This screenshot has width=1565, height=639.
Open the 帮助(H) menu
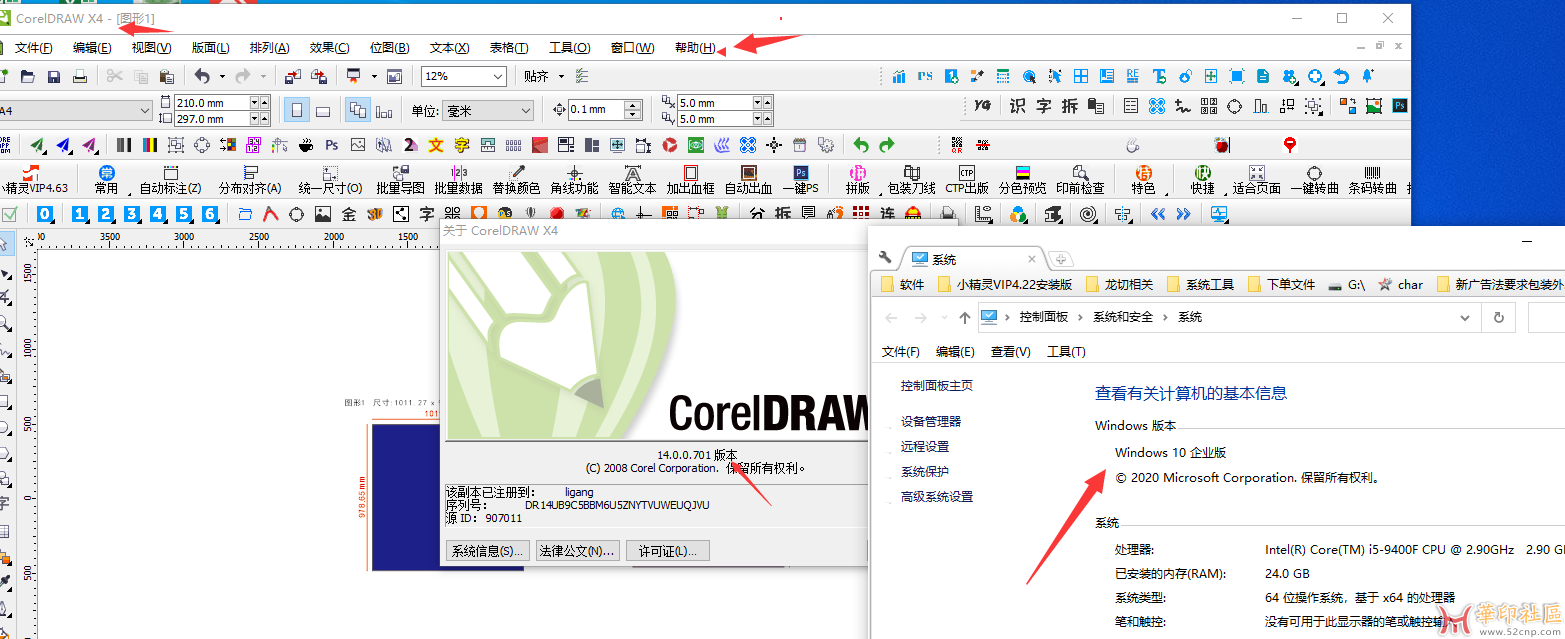tap(694, 48)
